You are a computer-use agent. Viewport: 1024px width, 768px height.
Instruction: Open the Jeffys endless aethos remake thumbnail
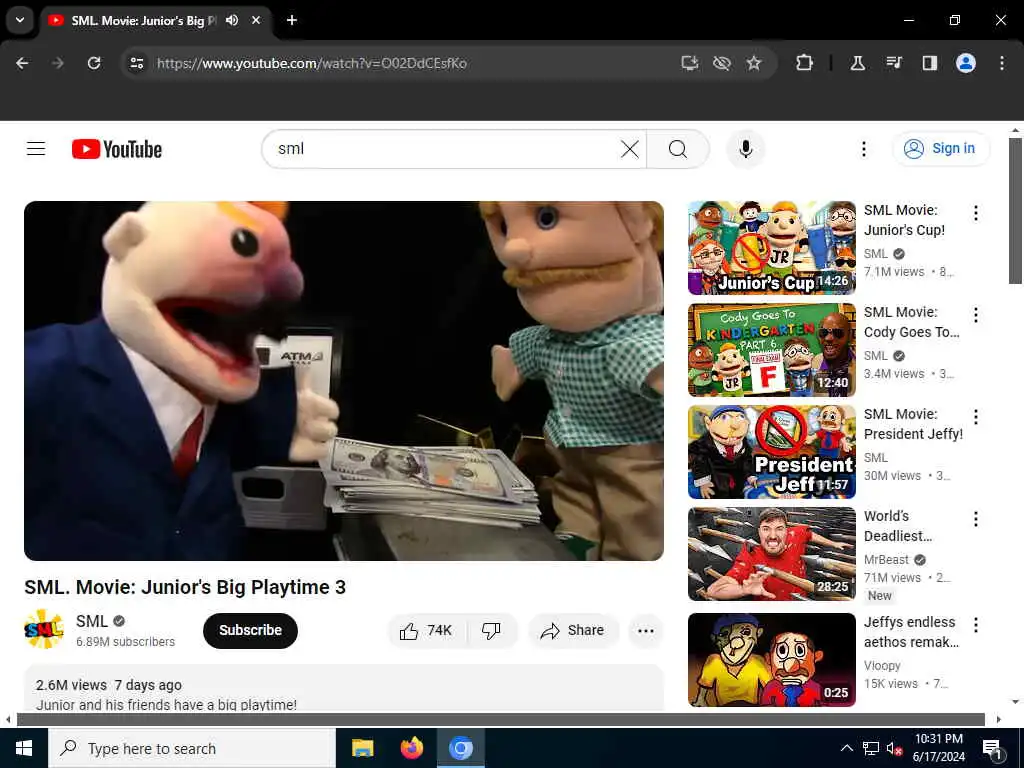tap(771, 660)
